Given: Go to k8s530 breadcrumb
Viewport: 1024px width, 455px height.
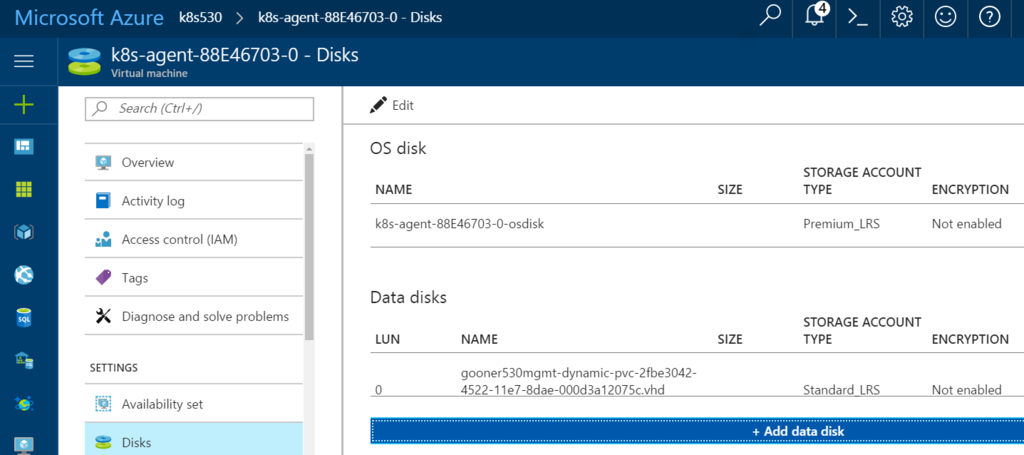Looking at the screenshot, I should 200,18.
